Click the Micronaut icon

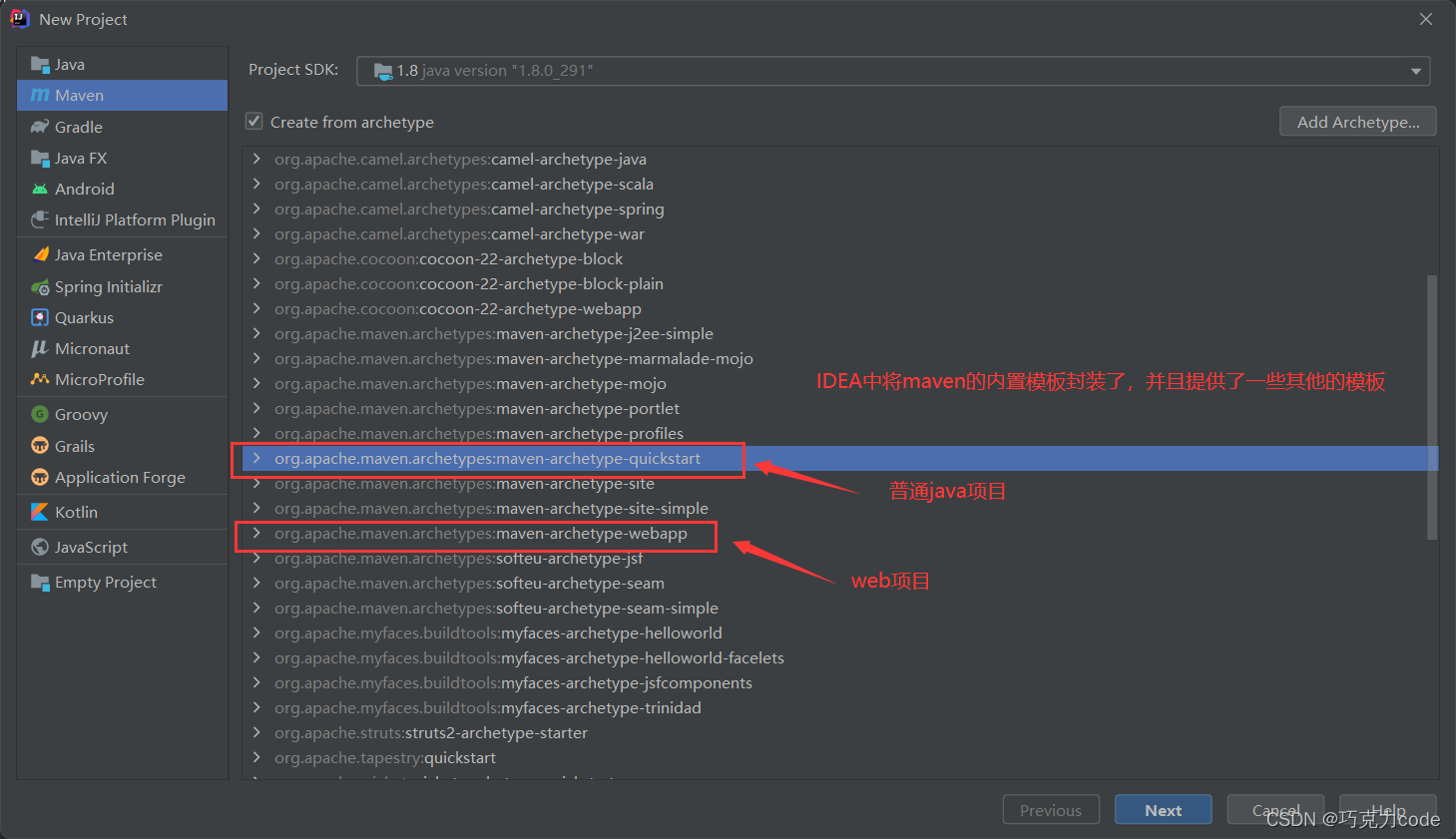pyautogui.click(x=40, y=348)
